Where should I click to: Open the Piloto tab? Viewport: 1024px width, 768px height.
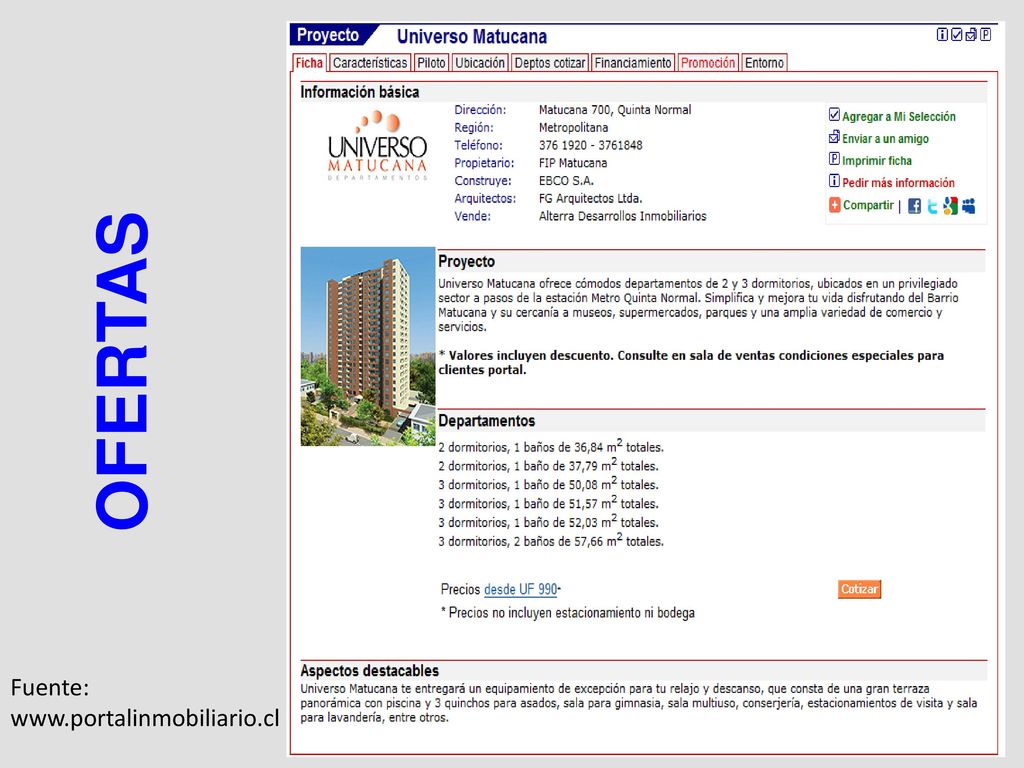tap(431, 63)
